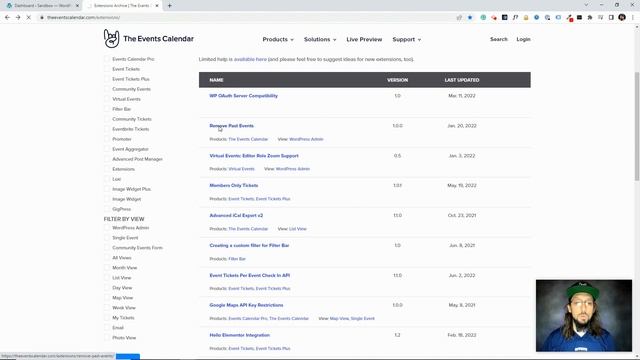Click the address bar URL field
This screenshot has width=640, height=360.
point(245,18)
